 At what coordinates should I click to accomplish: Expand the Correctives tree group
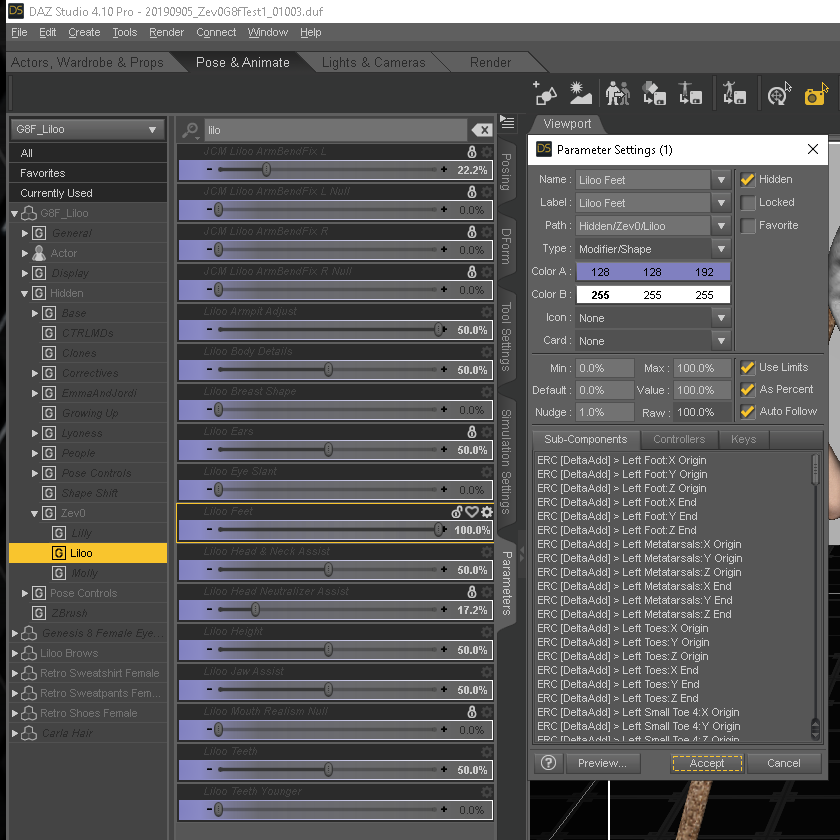coord(35,373)
